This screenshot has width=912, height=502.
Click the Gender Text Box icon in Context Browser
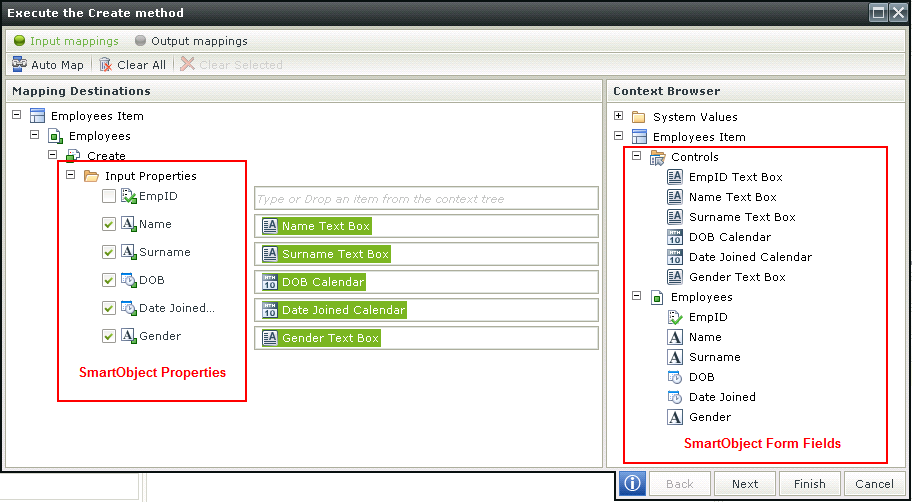coord(675,277)
